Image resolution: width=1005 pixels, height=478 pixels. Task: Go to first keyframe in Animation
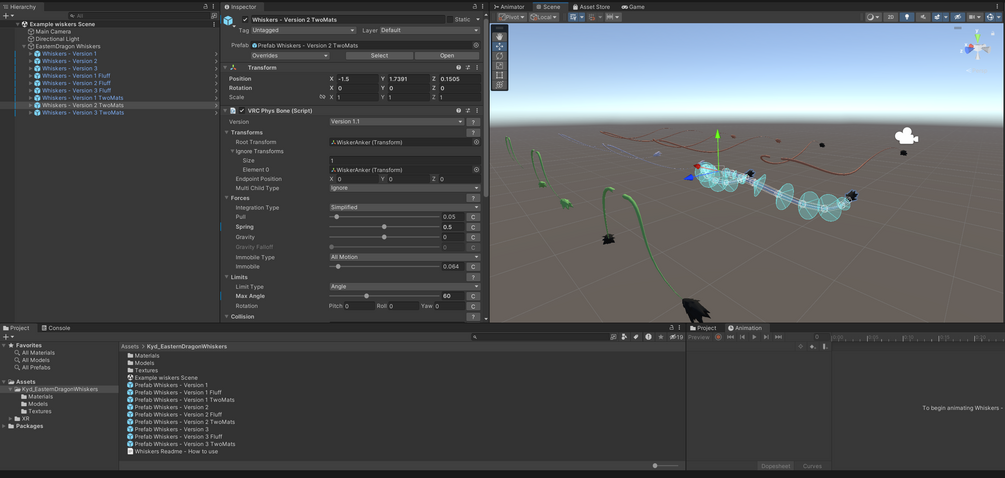click(730, 337)
